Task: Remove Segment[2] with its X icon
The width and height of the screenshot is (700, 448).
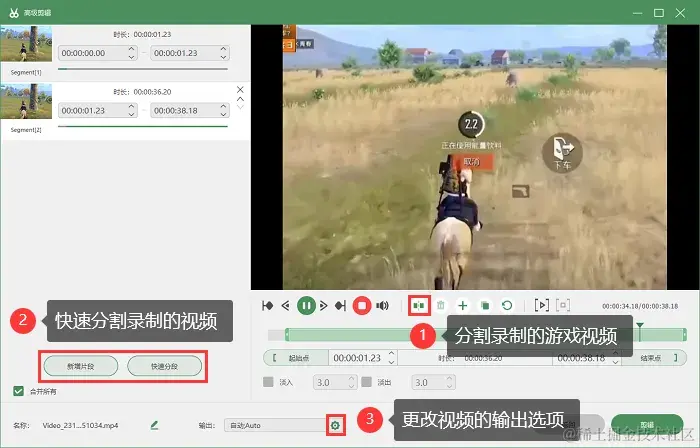Action: [240, 90]
